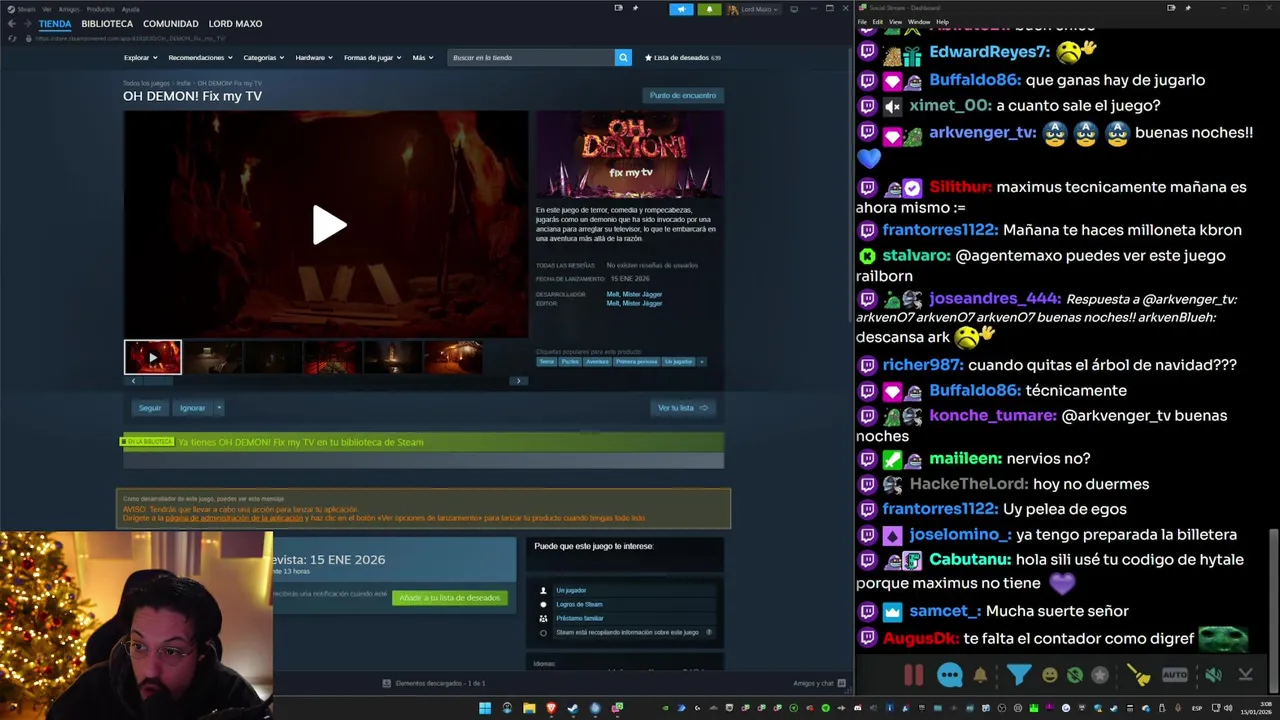The image size is (1280, 720).
Task: Click the Seguir button
Action: pyautogui.click(x=150, y=408)
